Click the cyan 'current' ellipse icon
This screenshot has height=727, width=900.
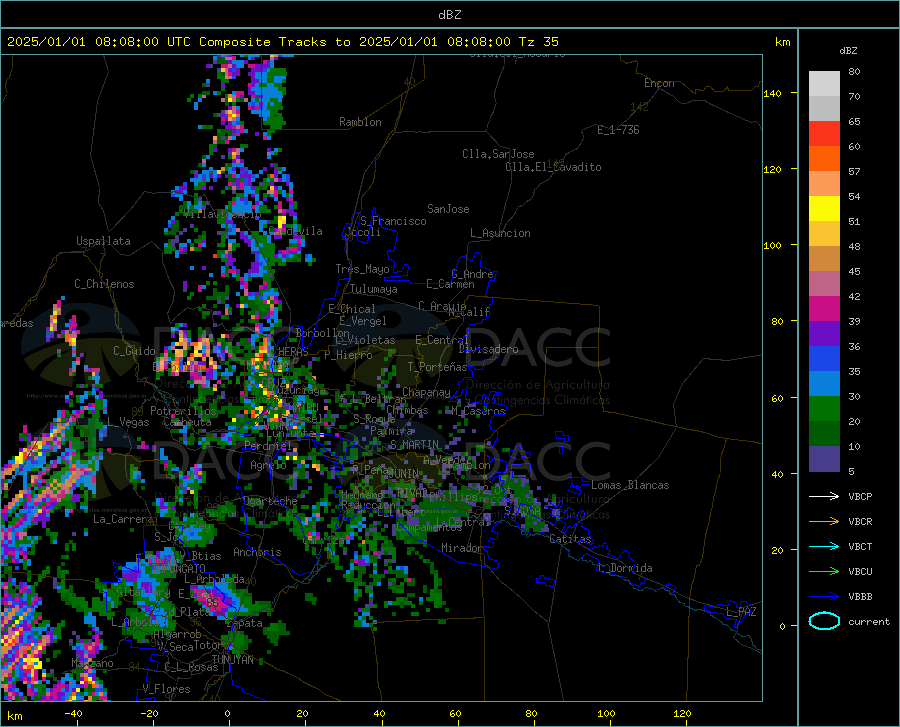(824, 621)
